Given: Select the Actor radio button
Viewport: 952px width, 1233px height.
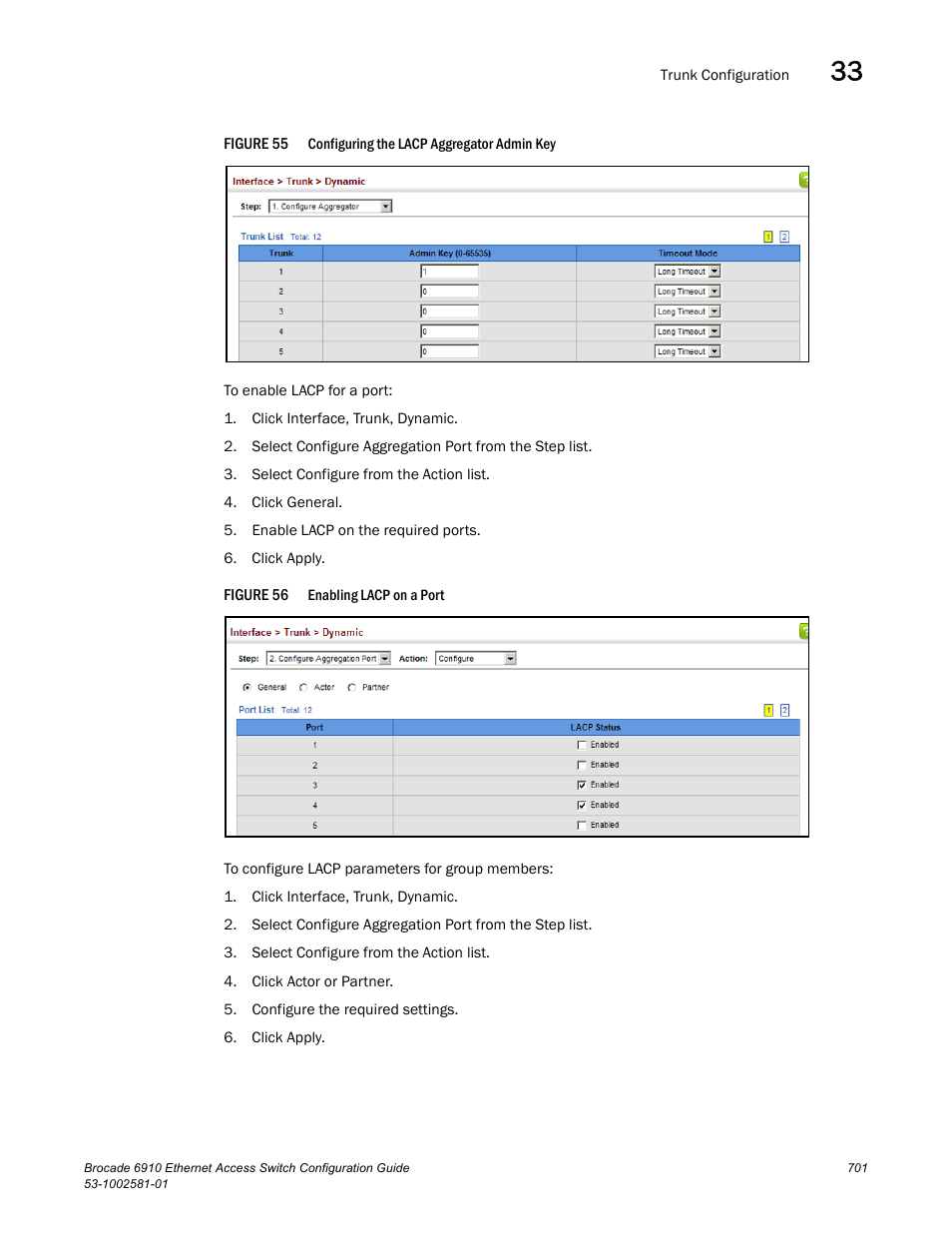Looking at the screenshot, I should [x=303, y=687].
